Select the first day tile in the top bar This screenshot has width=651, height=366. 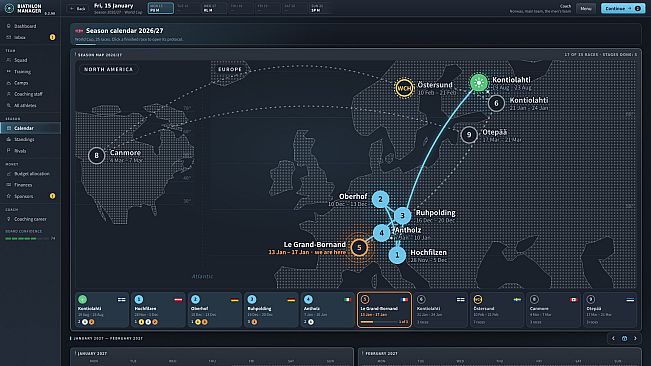(161, 8)
